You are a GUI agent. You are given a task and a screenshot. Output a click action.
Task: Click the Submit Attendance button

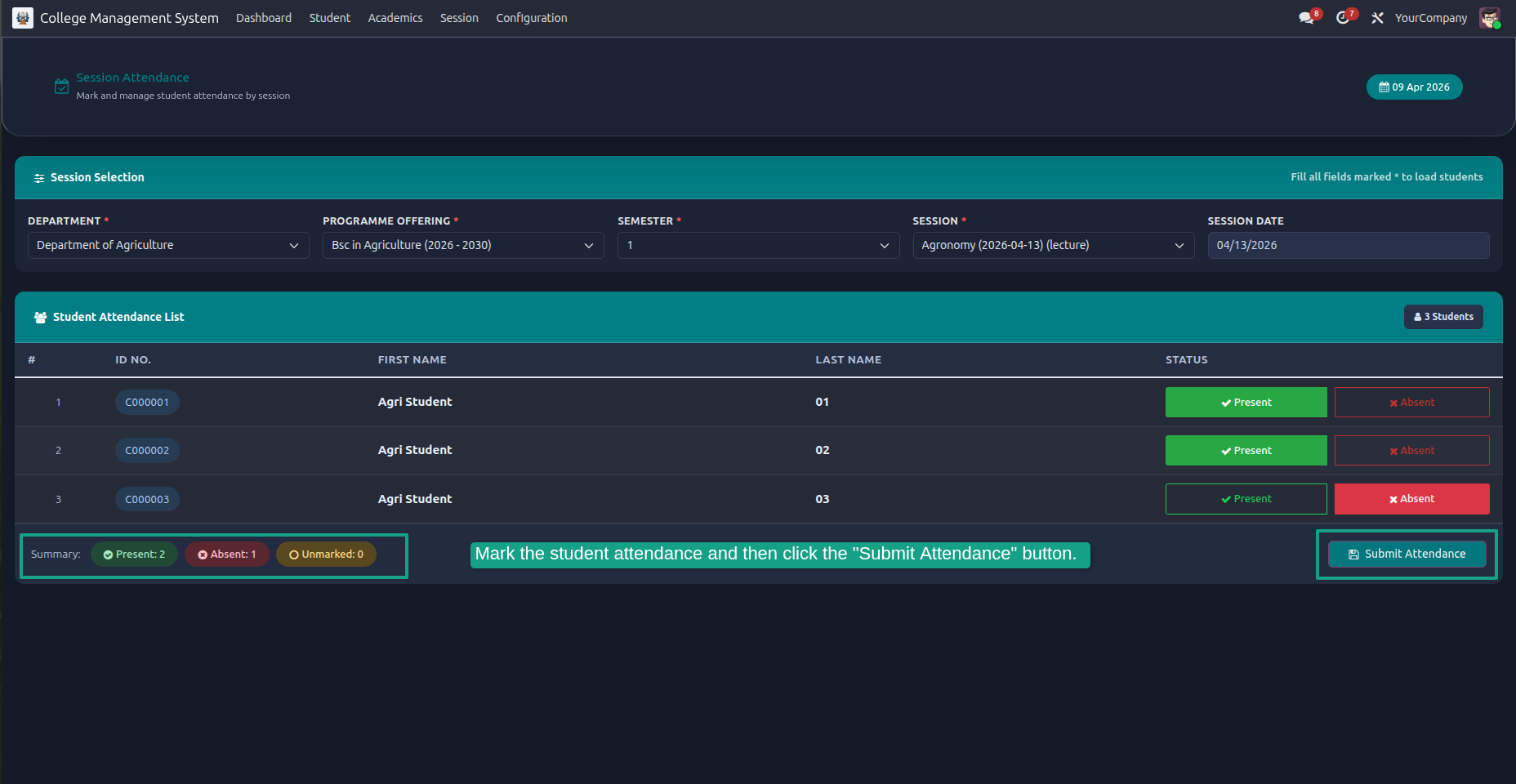point(1407,554)
